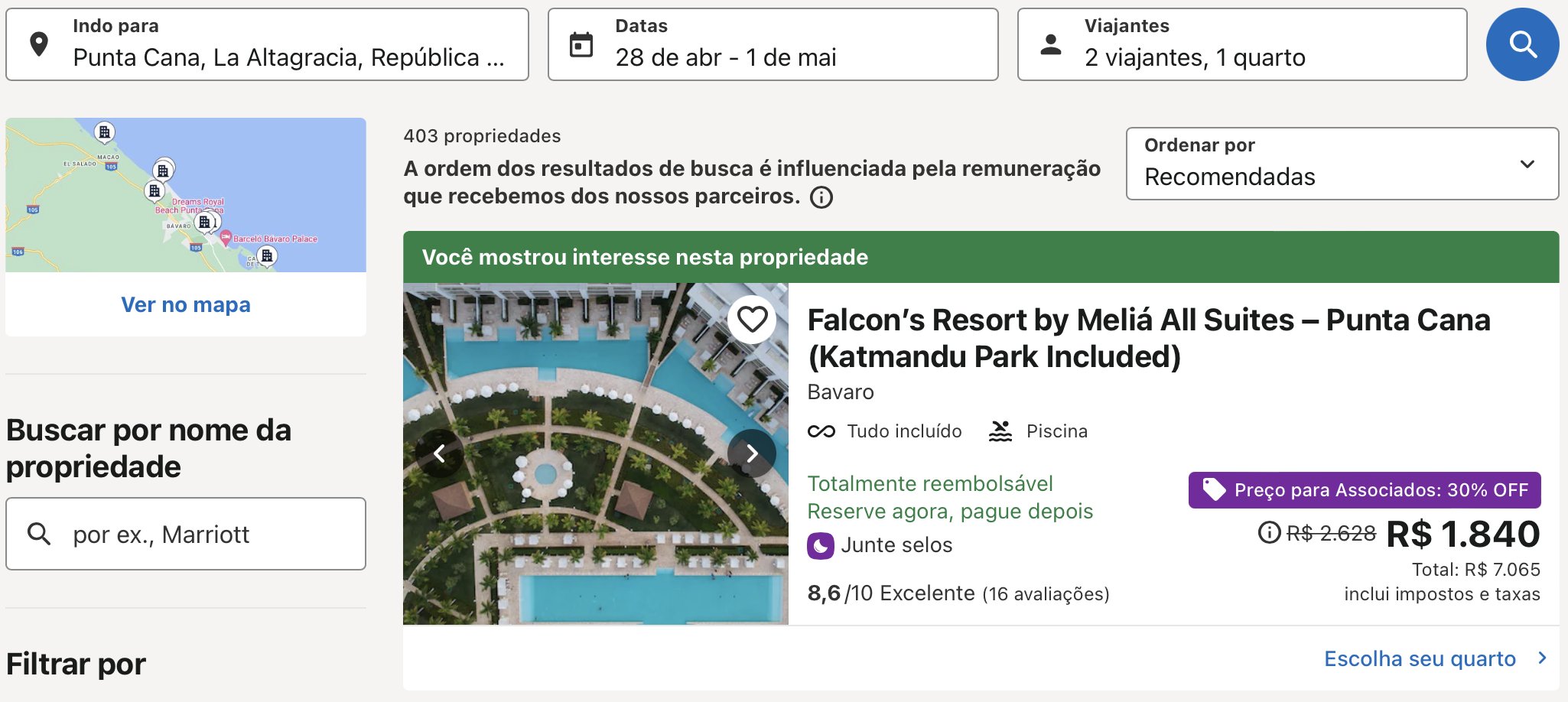Show next photo with right arrow
Image resolution: width=1568 pixels, height=702 pixels.
752,453
